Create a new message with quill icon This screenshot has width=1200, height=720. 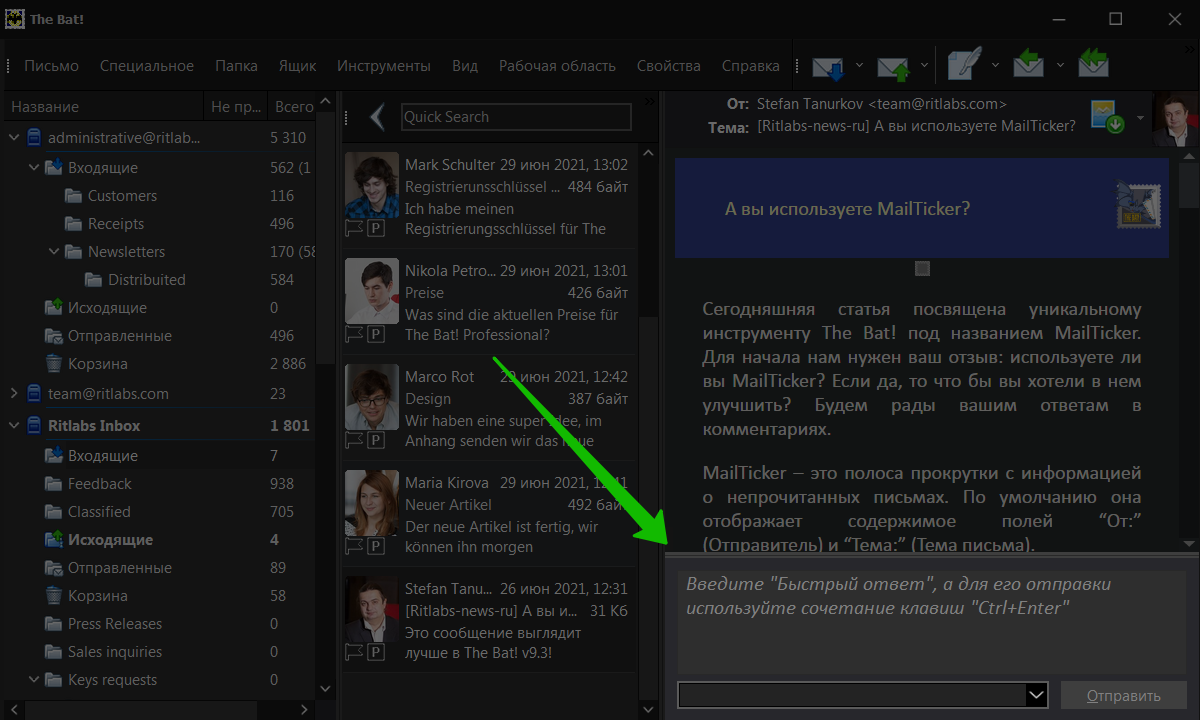963,65
